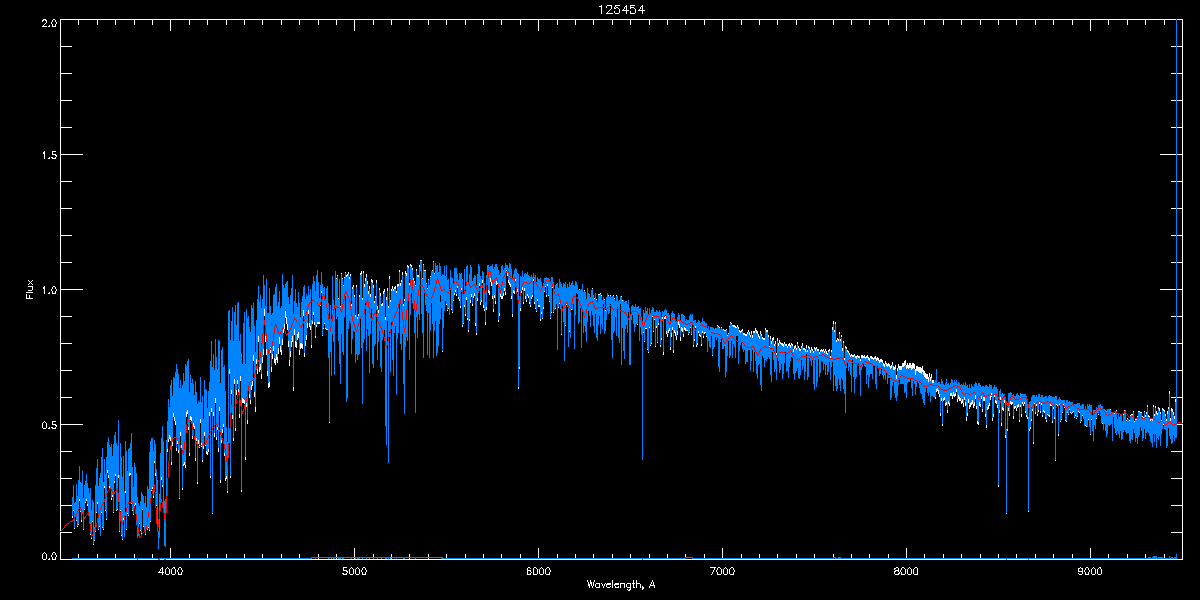
Task: Click the spectrum peak near 5400 Å
Action: 421,262
